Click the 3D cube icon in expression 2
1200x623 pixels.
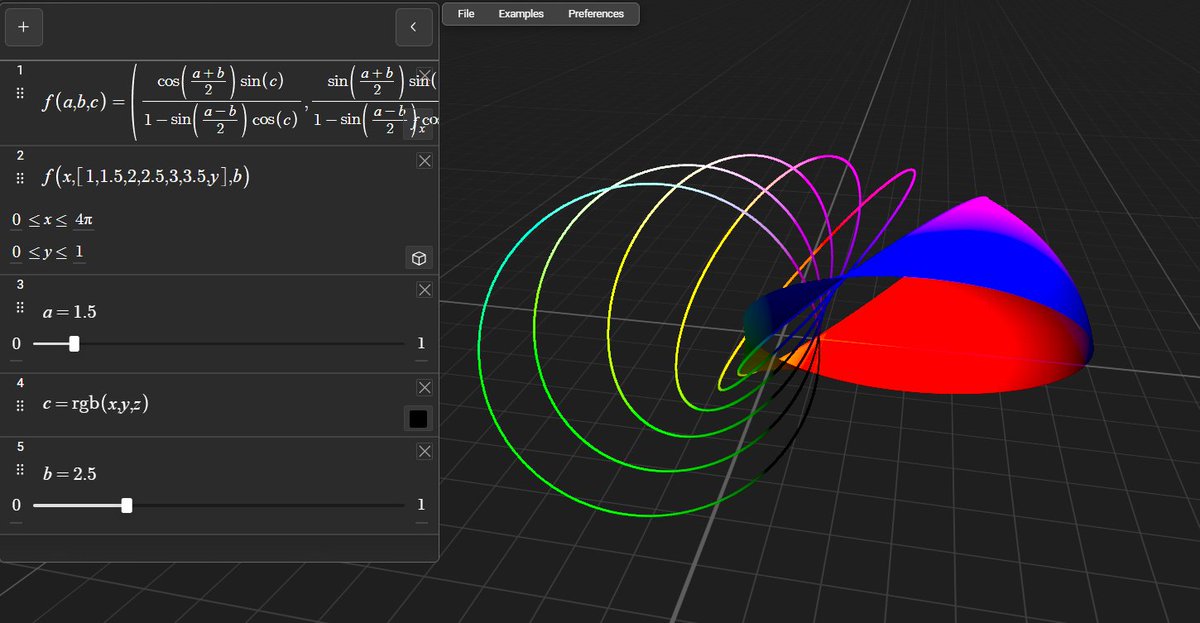pos(419,259)
